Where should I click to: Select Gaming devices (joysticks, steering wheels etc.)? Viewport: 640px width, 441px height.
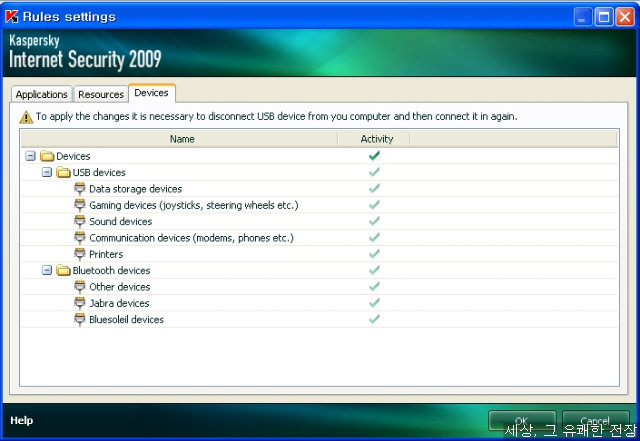(x=194, y=205)
